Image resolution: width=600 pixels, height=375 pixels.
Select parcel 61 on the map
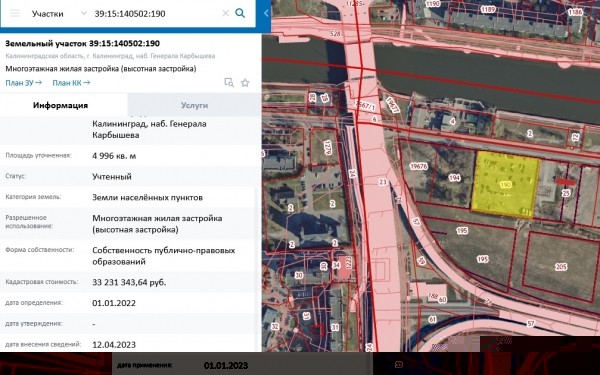point(432,319)
